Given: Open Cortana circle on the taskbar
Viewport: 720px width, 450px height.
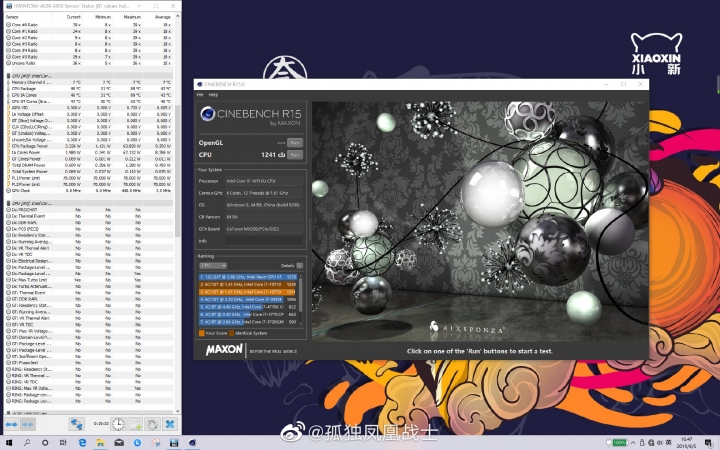Looking at the screenshot, I should [45, 443].
